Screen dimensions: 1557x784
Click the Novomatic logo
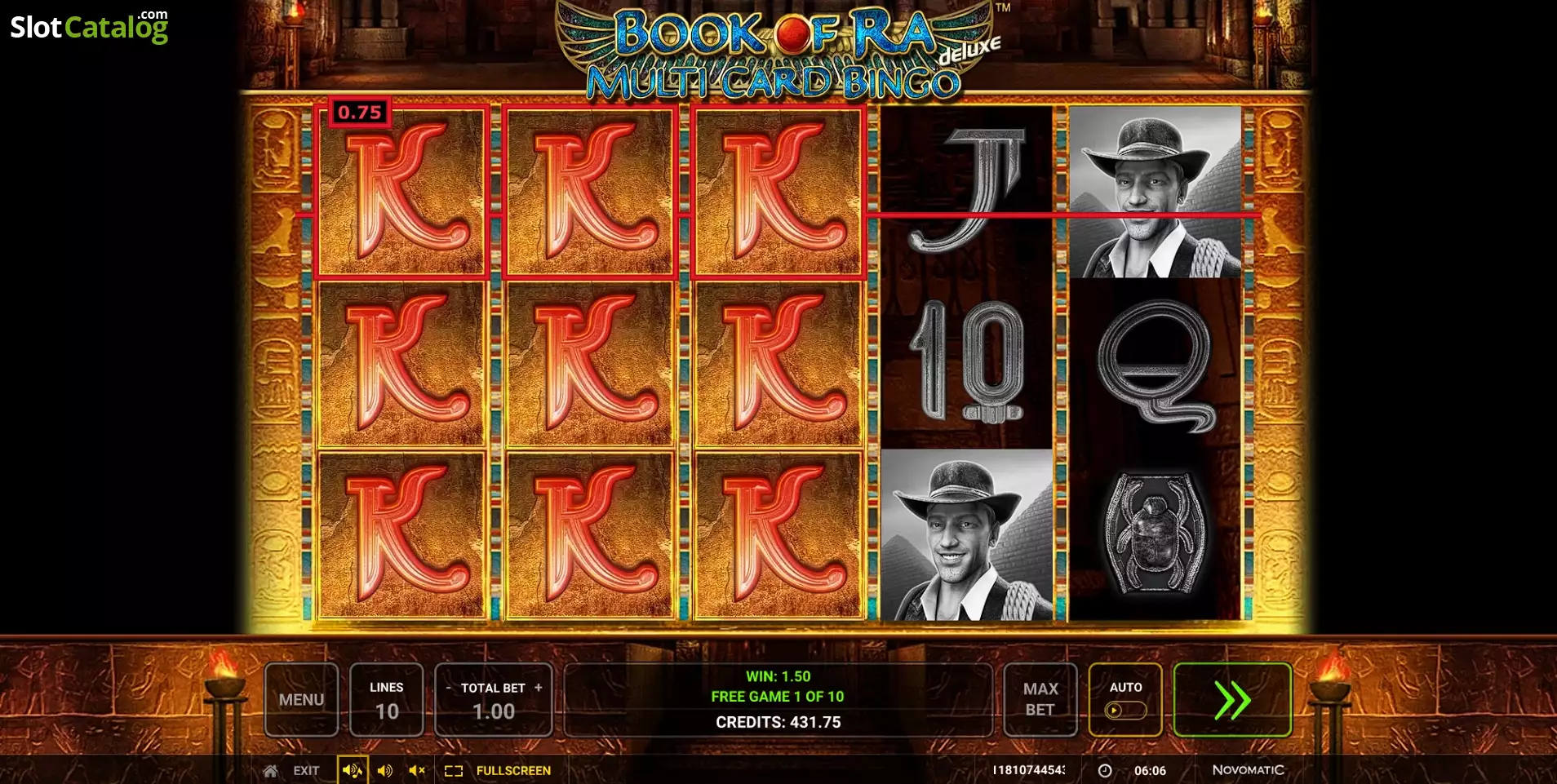point(1248,769)
